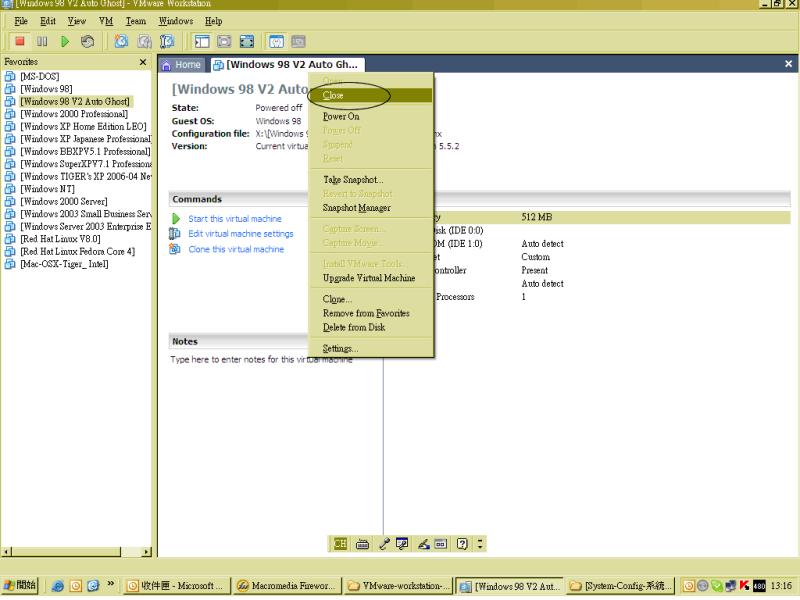Open the System-Config folder taskbar button
Image resolution: width=800 pixels, height=600 pixels.
(621, 586)
